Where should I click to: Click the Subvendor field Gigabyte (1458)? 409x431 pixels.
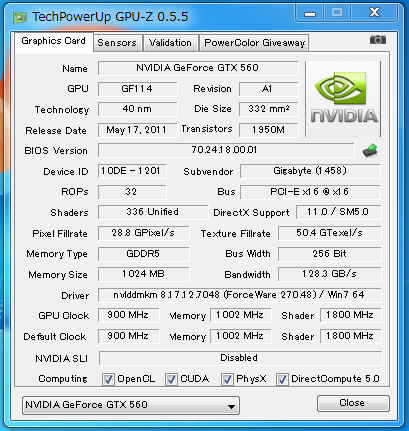pos(310,171)
